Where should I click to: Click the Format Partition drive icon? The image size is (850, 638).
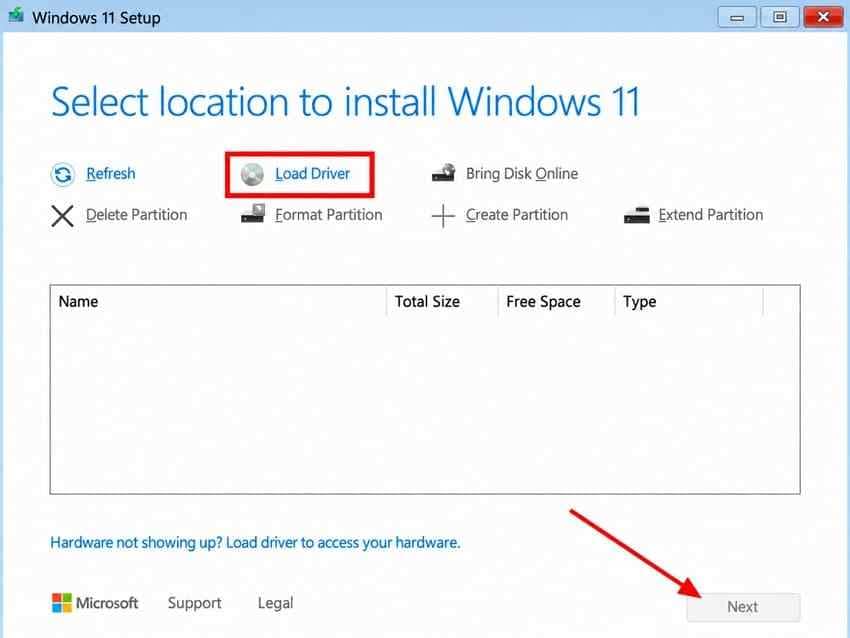[x=253, y=214]
